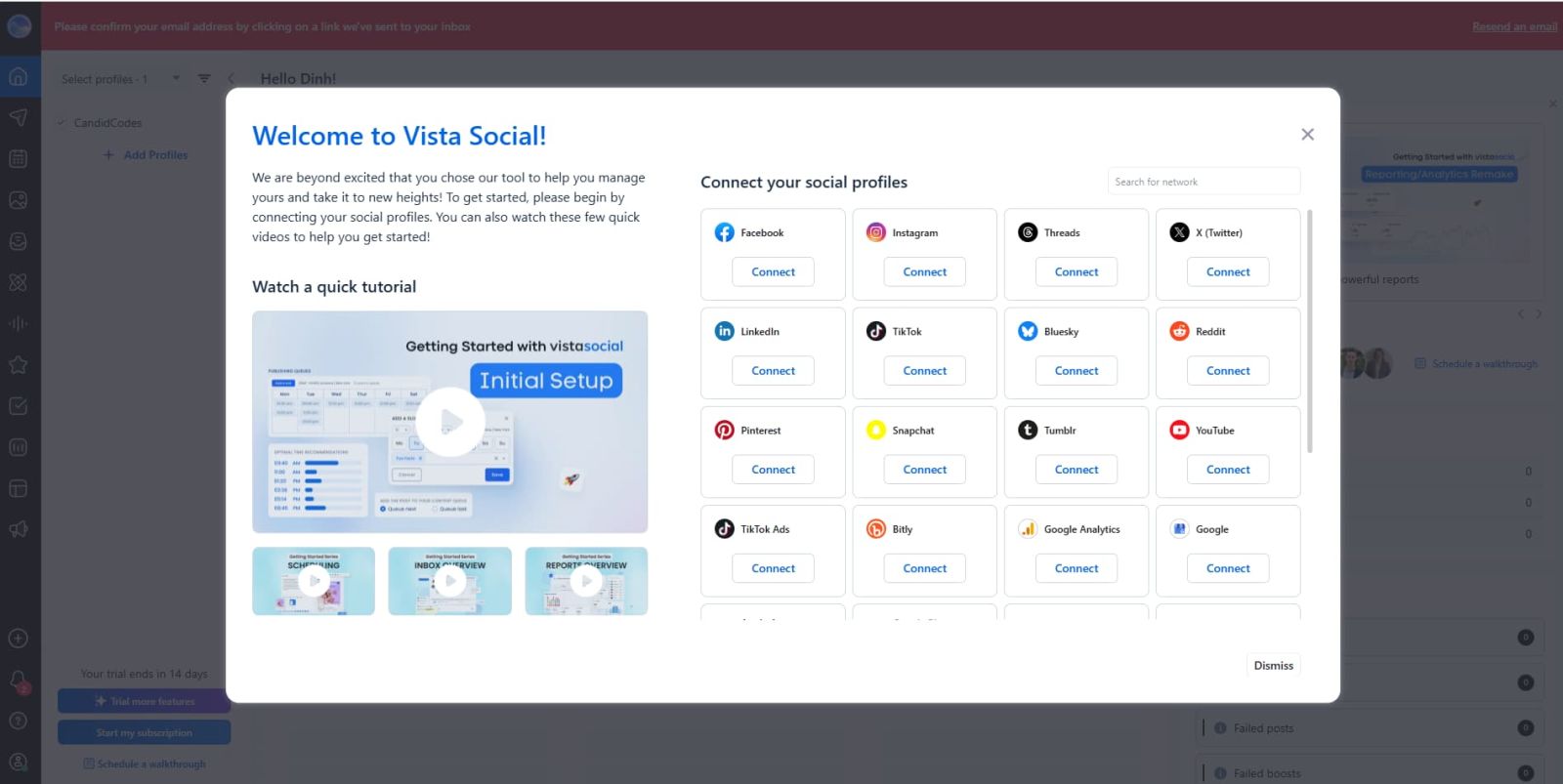Screen dimensions: 1563x784
Task: Open the home icon in left sidebar
Action: tap(19, 76)
